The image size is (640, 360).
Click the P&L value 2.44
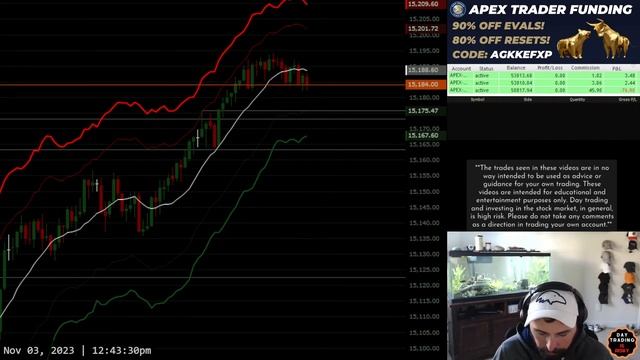(x=630, y=83)
